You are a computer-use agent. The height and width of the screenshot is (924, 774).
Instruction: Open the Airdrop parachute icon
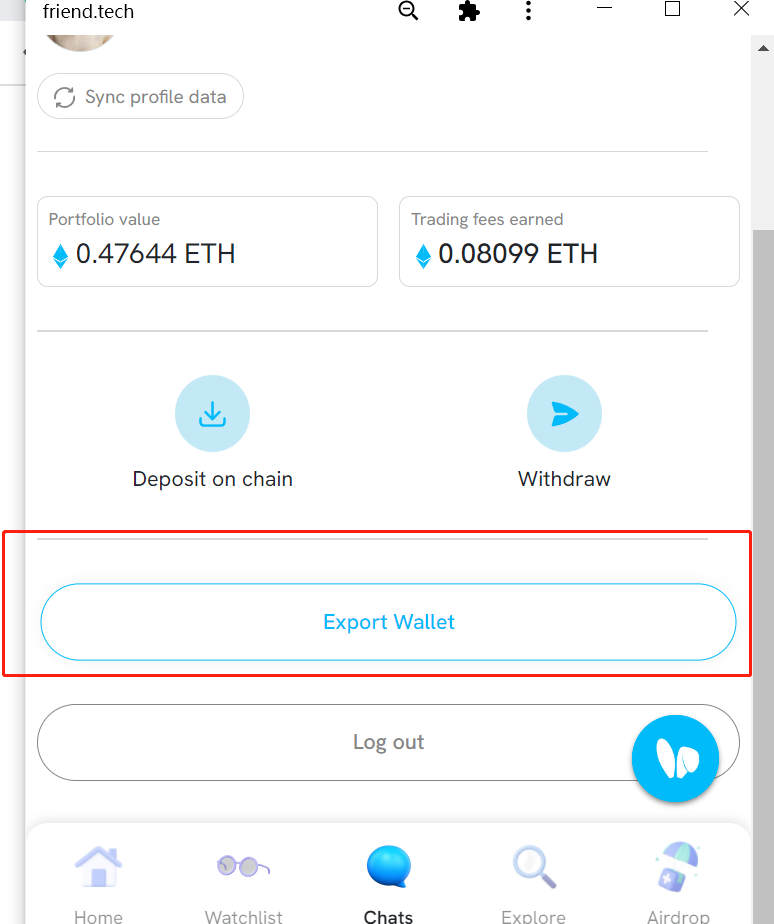(677, 866)
